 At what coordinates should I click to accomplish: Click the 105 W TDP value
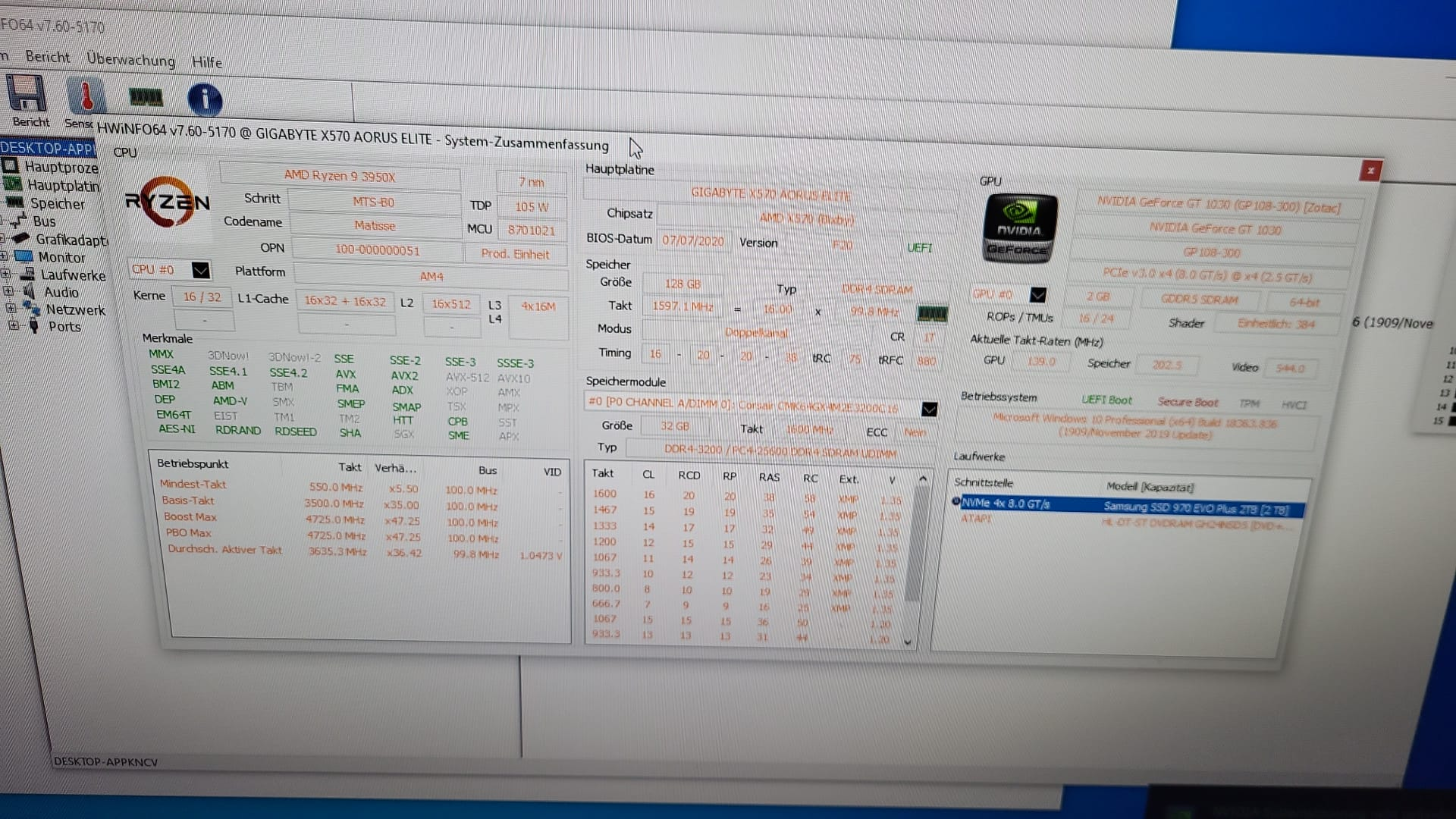coord(532,206)
